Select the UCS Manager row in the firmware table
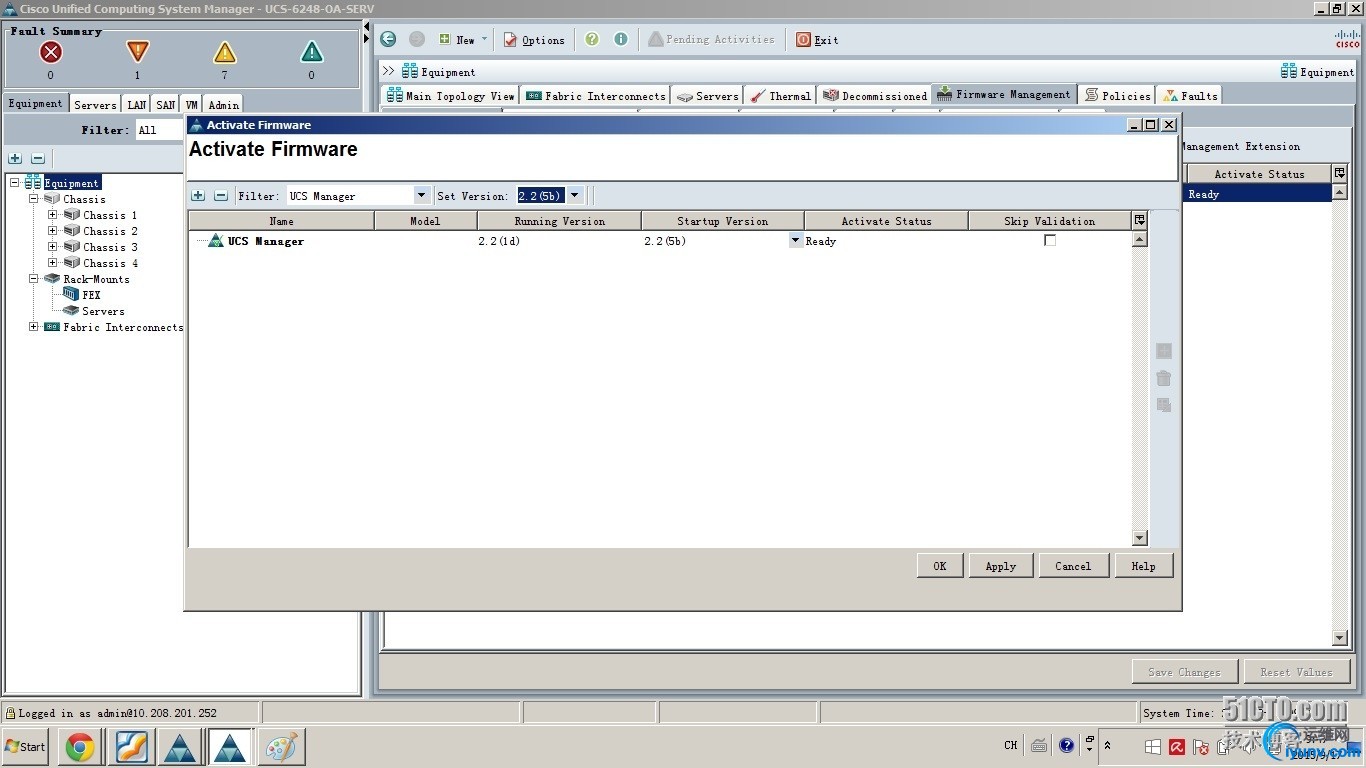 click(x=660, y=241)
